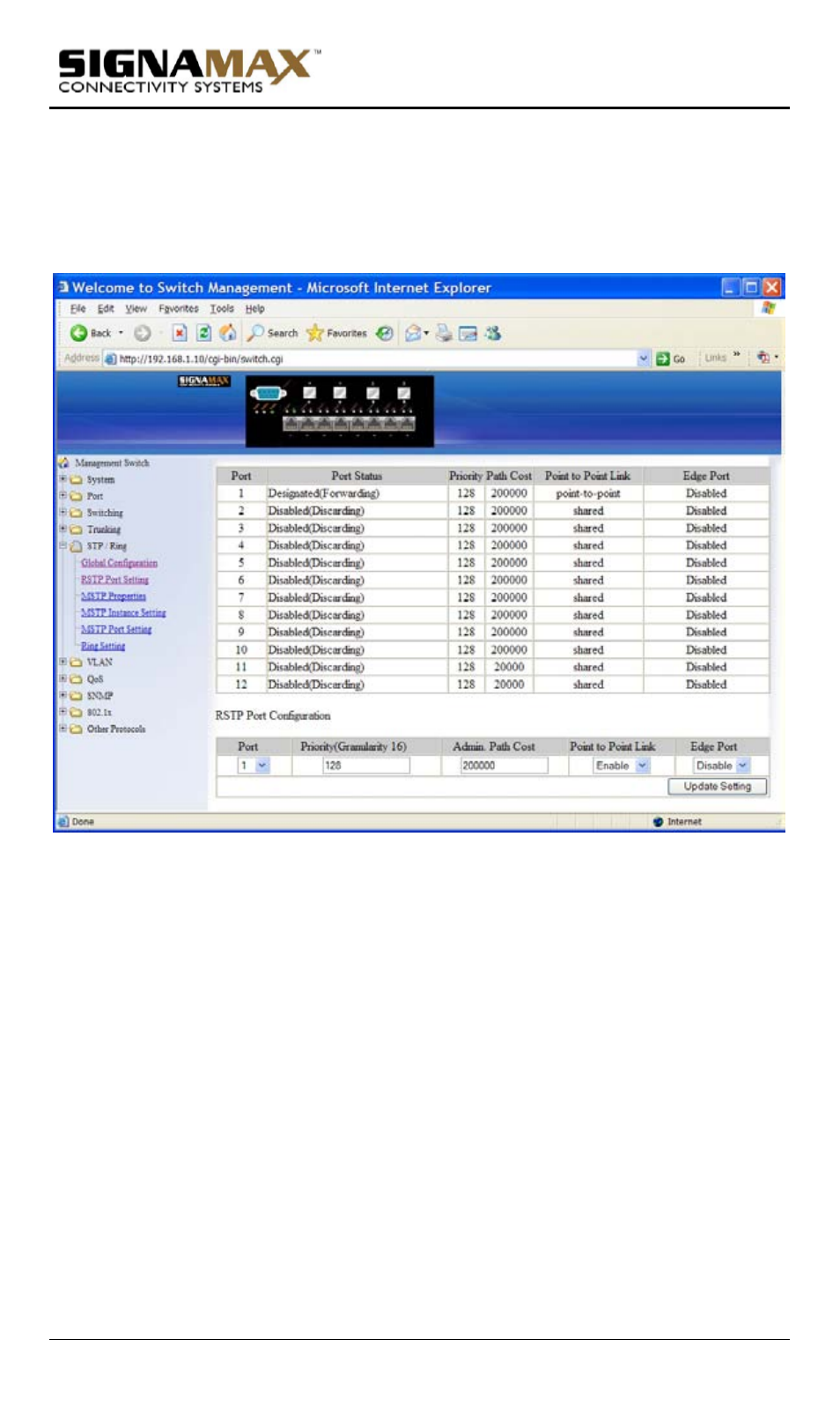
Task: Click the Trunking folder icon
Action: [x=76, y=529]
